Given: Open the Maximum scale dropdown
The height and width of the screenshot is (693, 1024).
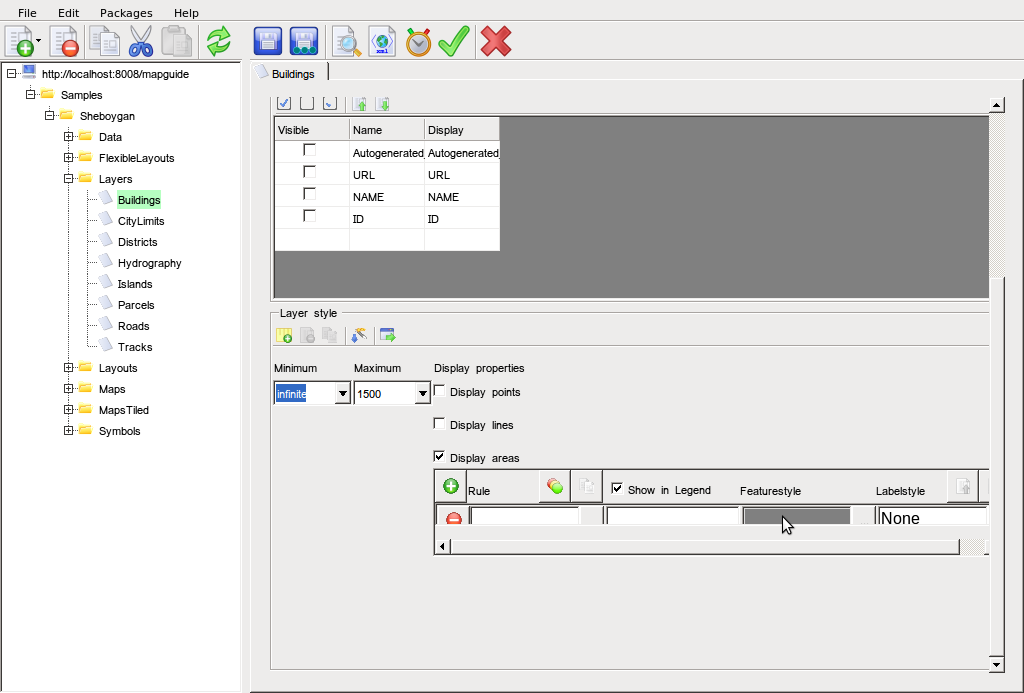Looking at the screenshot, I should [422, 394].
